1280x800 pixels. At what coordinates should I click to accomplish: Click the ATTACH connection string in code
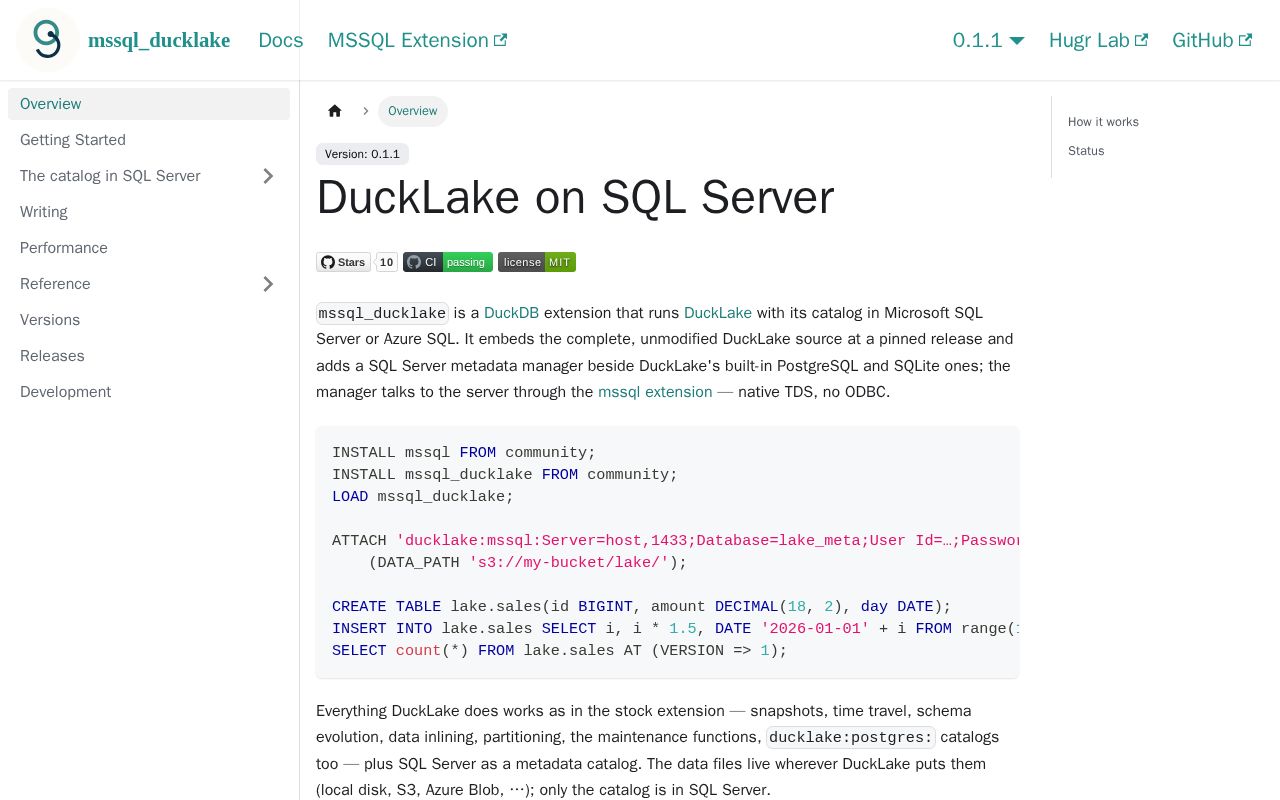point(707,541)
